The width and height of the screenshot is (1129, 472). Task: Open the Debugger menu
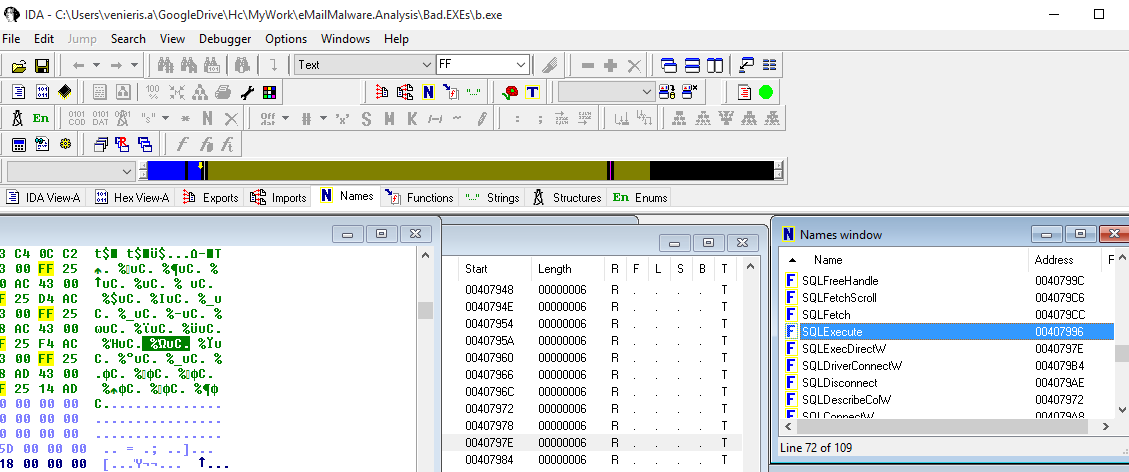click(x=225, y=39)
